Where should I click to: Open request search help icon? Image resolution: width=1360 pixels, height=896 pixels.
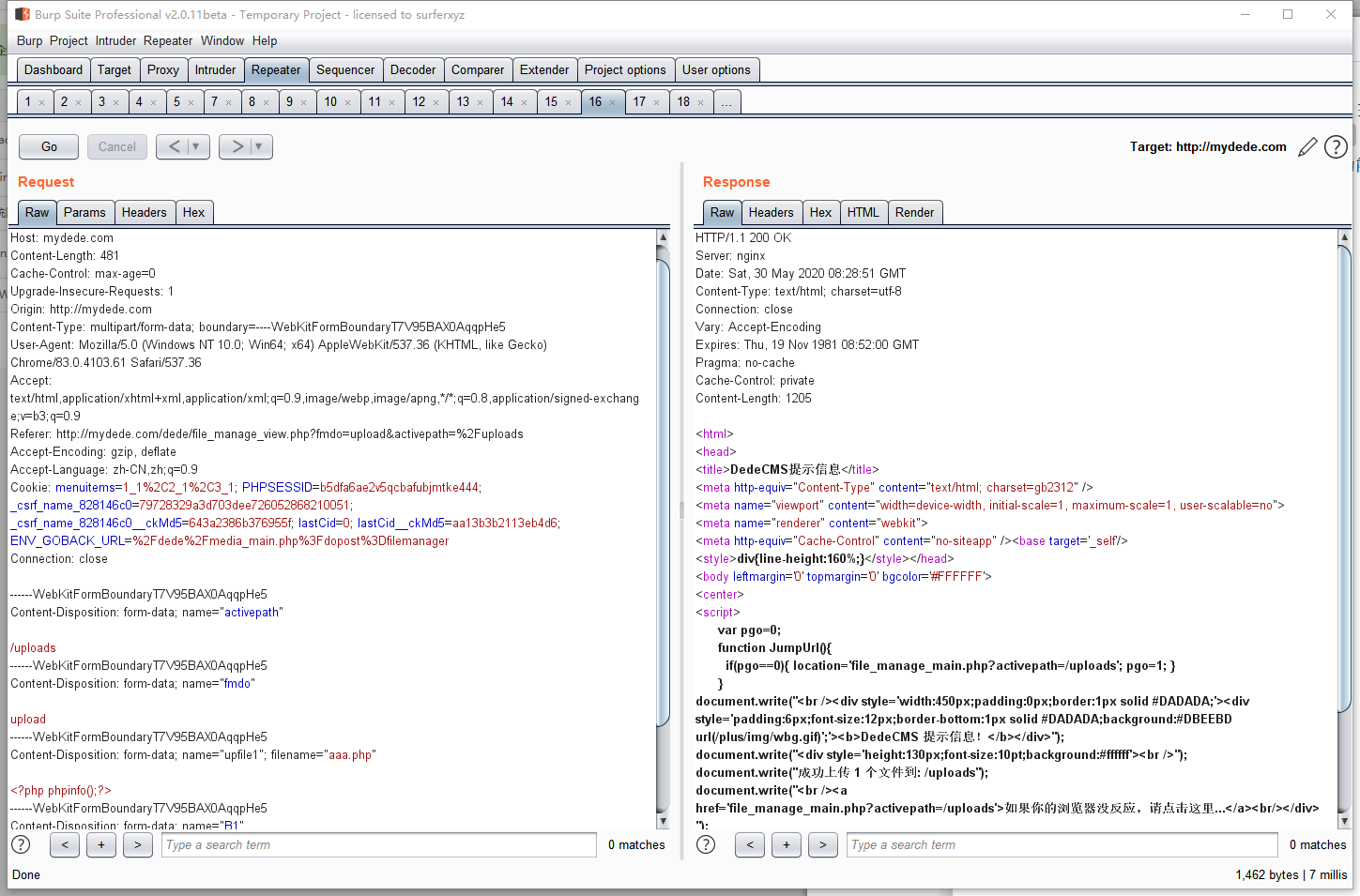coord(21,844)
